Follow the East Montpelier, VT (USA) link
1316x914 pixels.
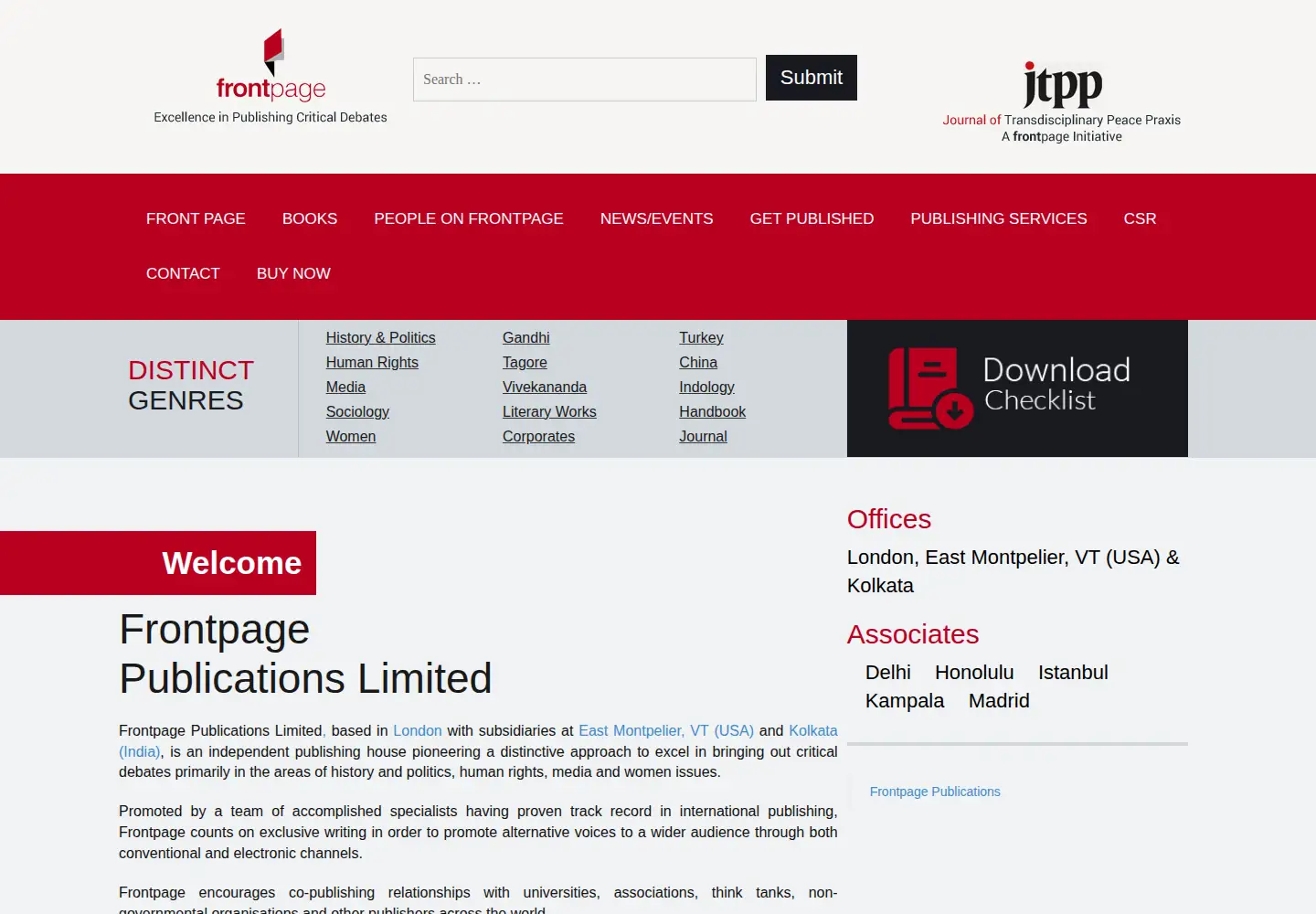[x=666, y=731]
